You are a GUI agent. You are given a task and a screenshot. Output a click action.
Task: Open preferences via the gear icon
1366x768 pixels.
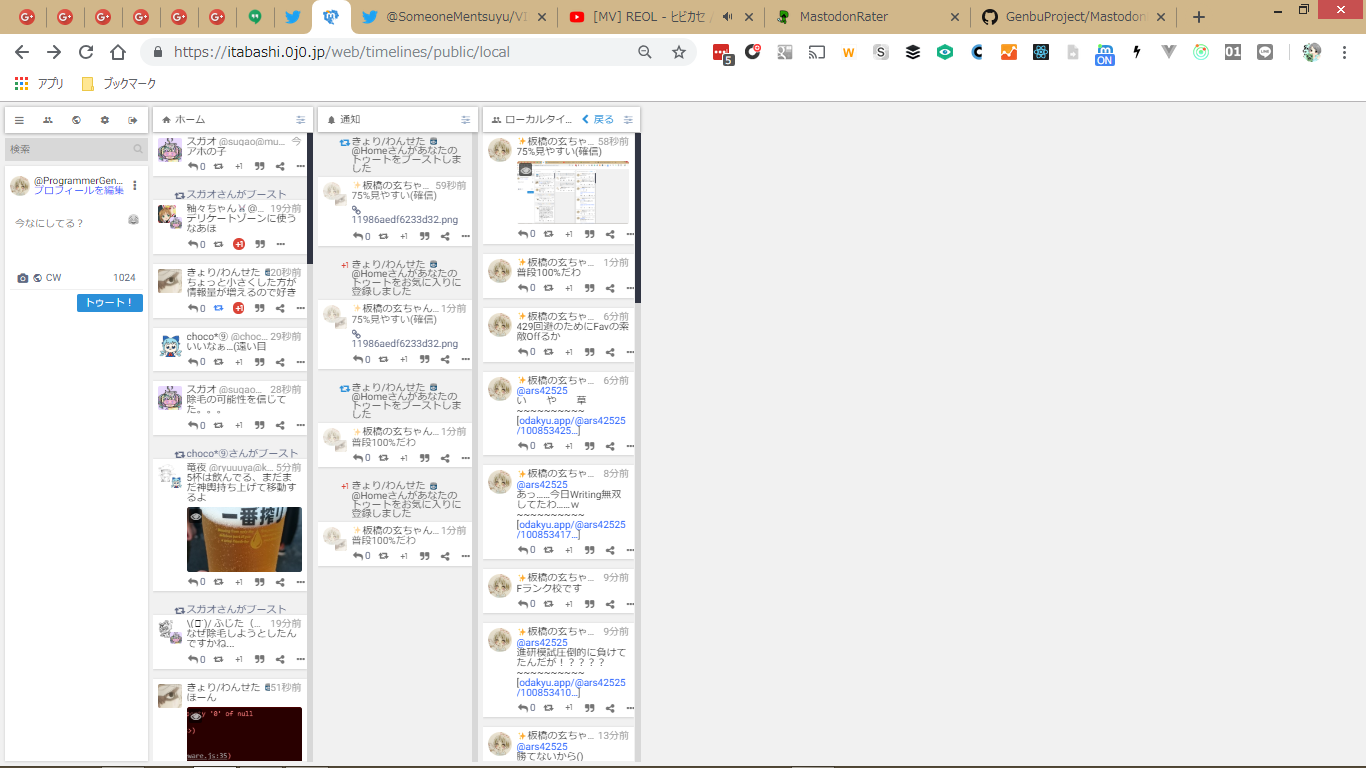click(x=105, y=120)
